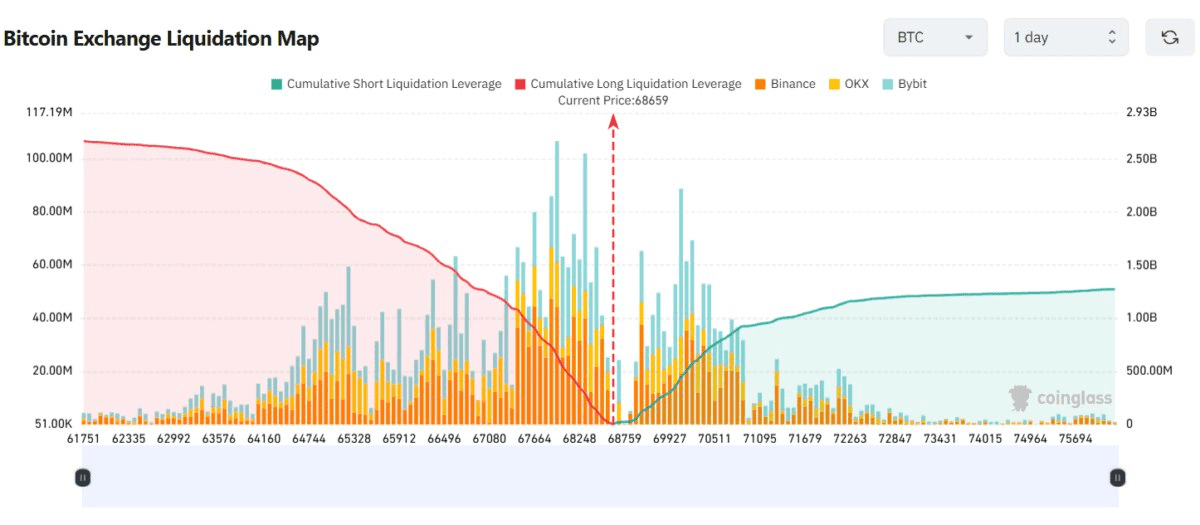Click the yellow OKX legend swatch
This screenshot has height=525, width=1200.
pyautogui.click(x=833, y=84)
